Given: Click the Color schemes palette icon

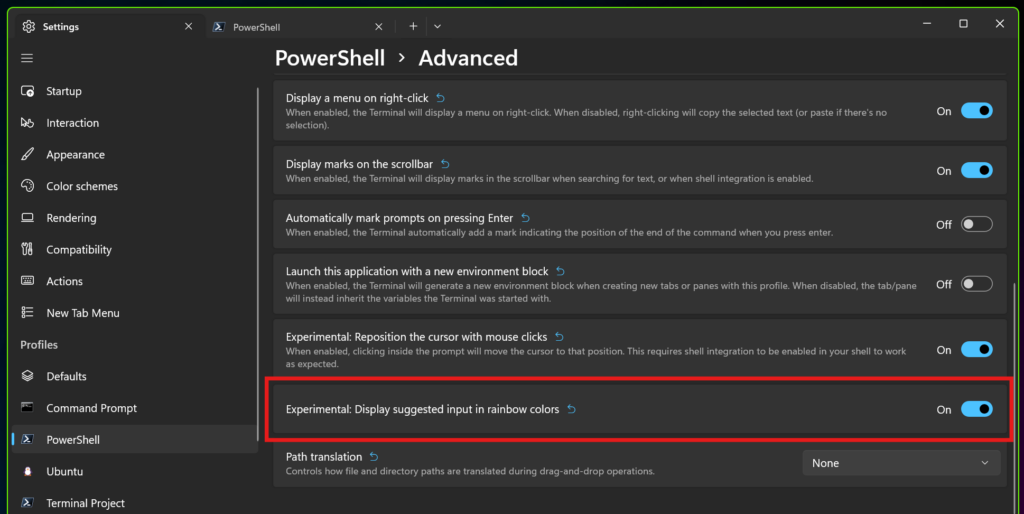Looking at the screenshot, I should coord(27,186).
